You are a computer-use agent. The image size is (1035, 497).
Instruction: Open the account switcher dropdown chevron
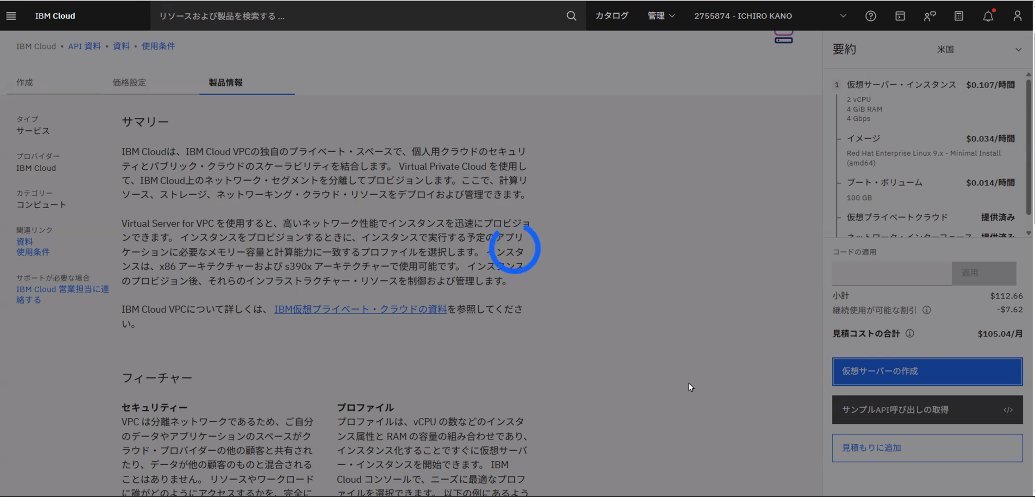(x=843, y=16)
